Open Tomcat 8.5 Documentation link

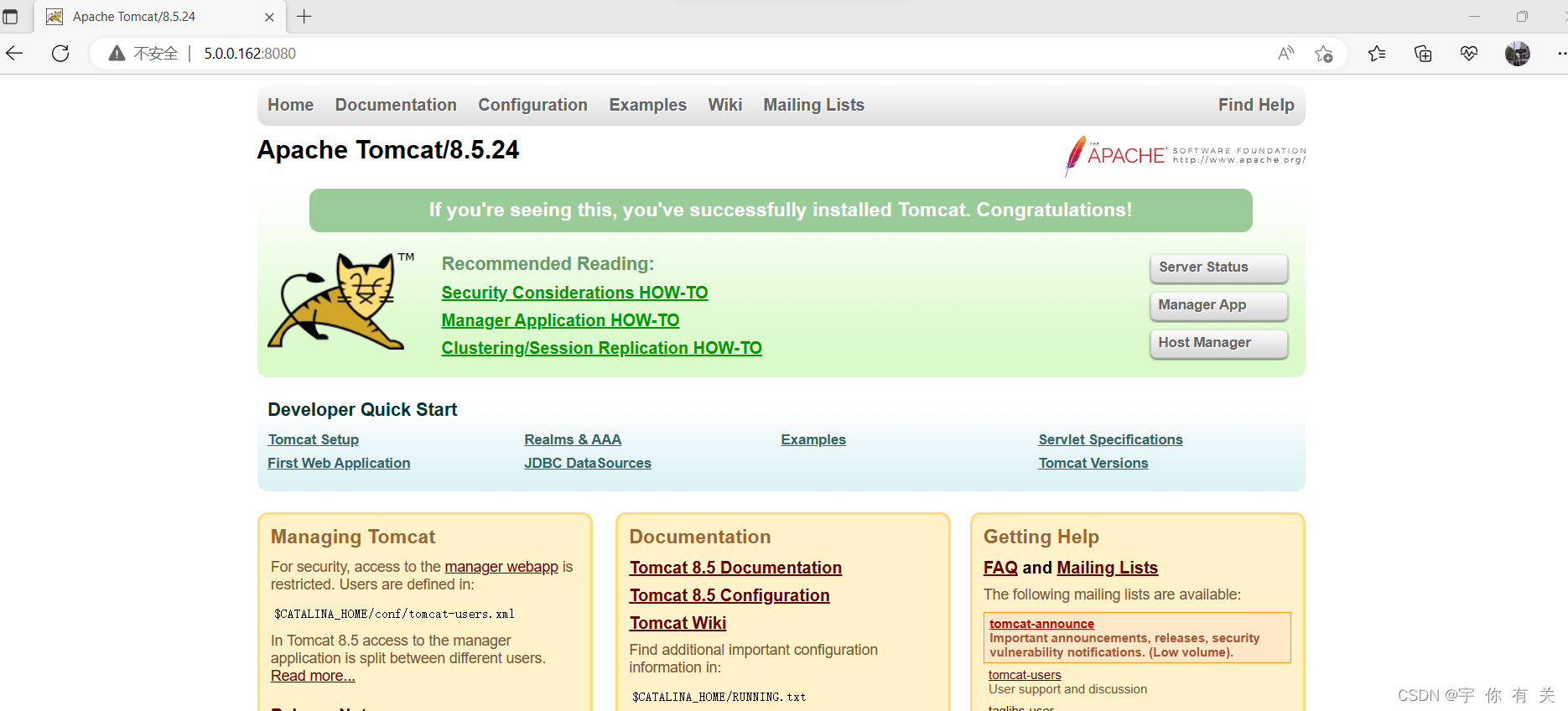(x=735, y=568)
